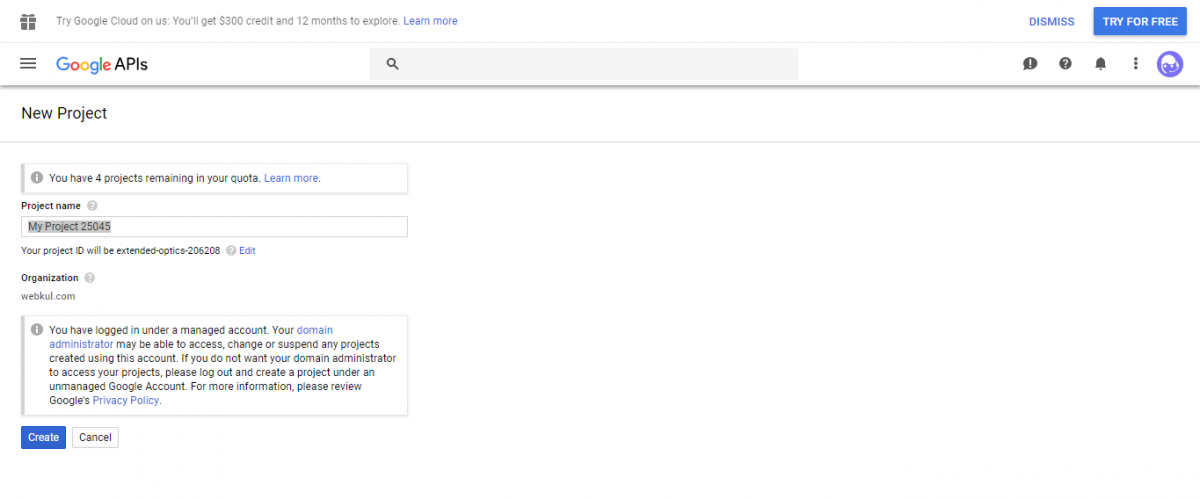Click the top search bar field
The image size is (1200, 499).
[x=584, y=64]
